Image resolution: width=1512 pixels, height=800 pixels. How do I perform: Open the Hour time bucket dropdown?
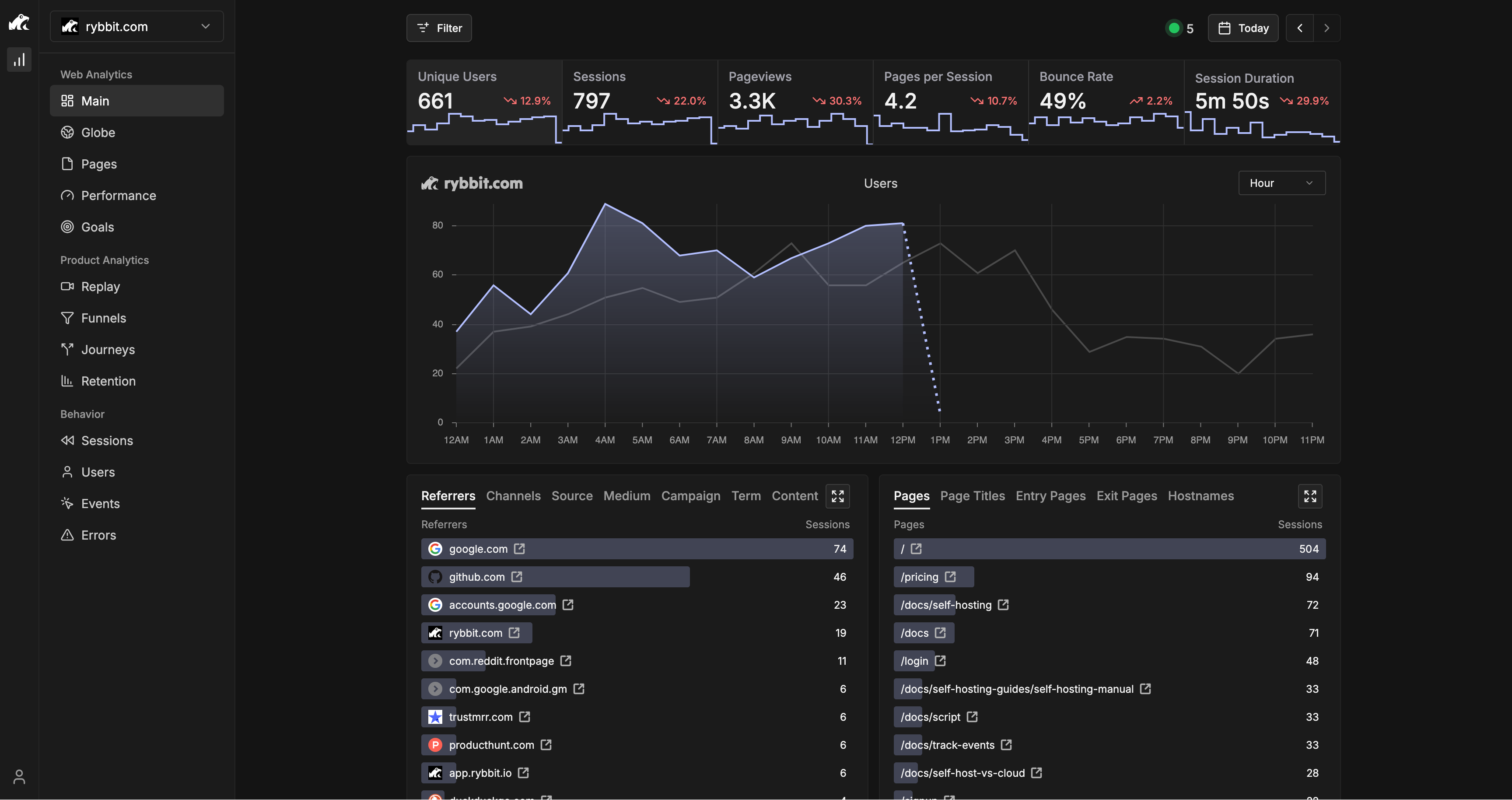pyautogui.click(x=1281, y=183)
